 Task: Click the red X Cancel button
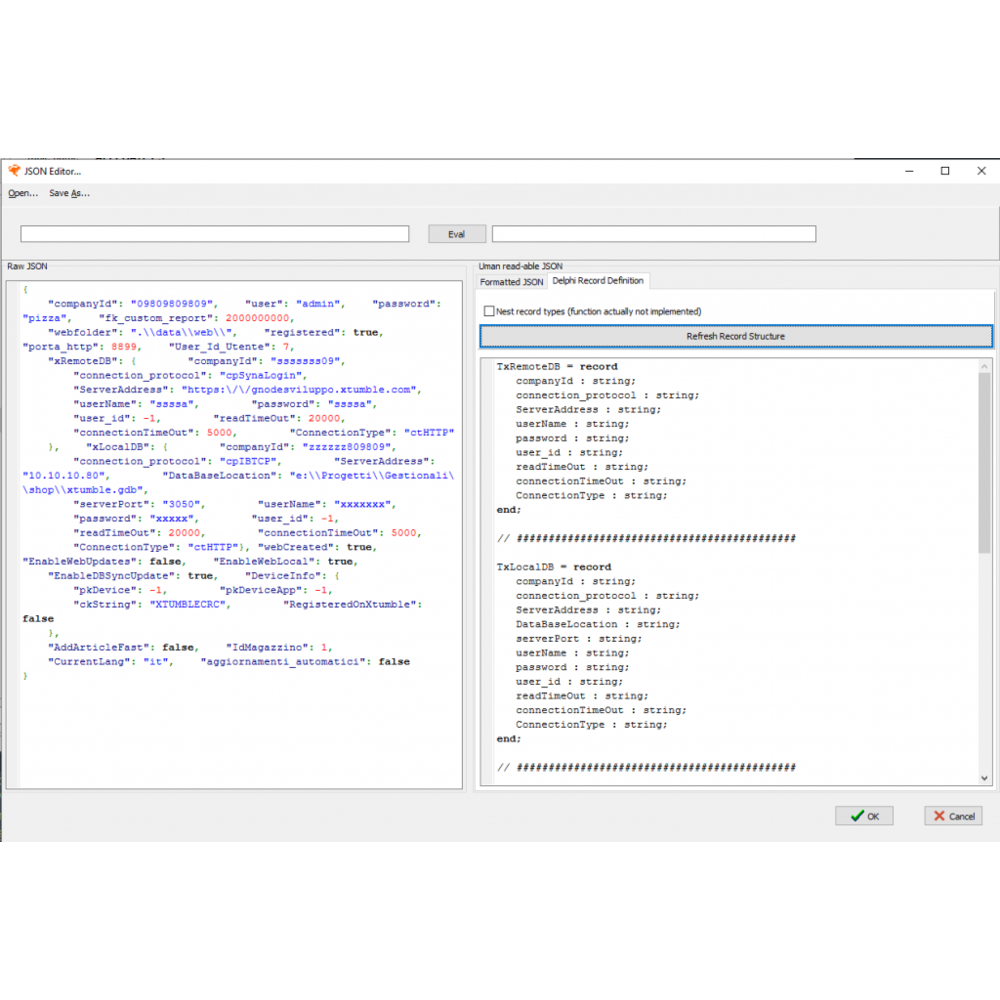pyautogui.click(x=953, y=816)
